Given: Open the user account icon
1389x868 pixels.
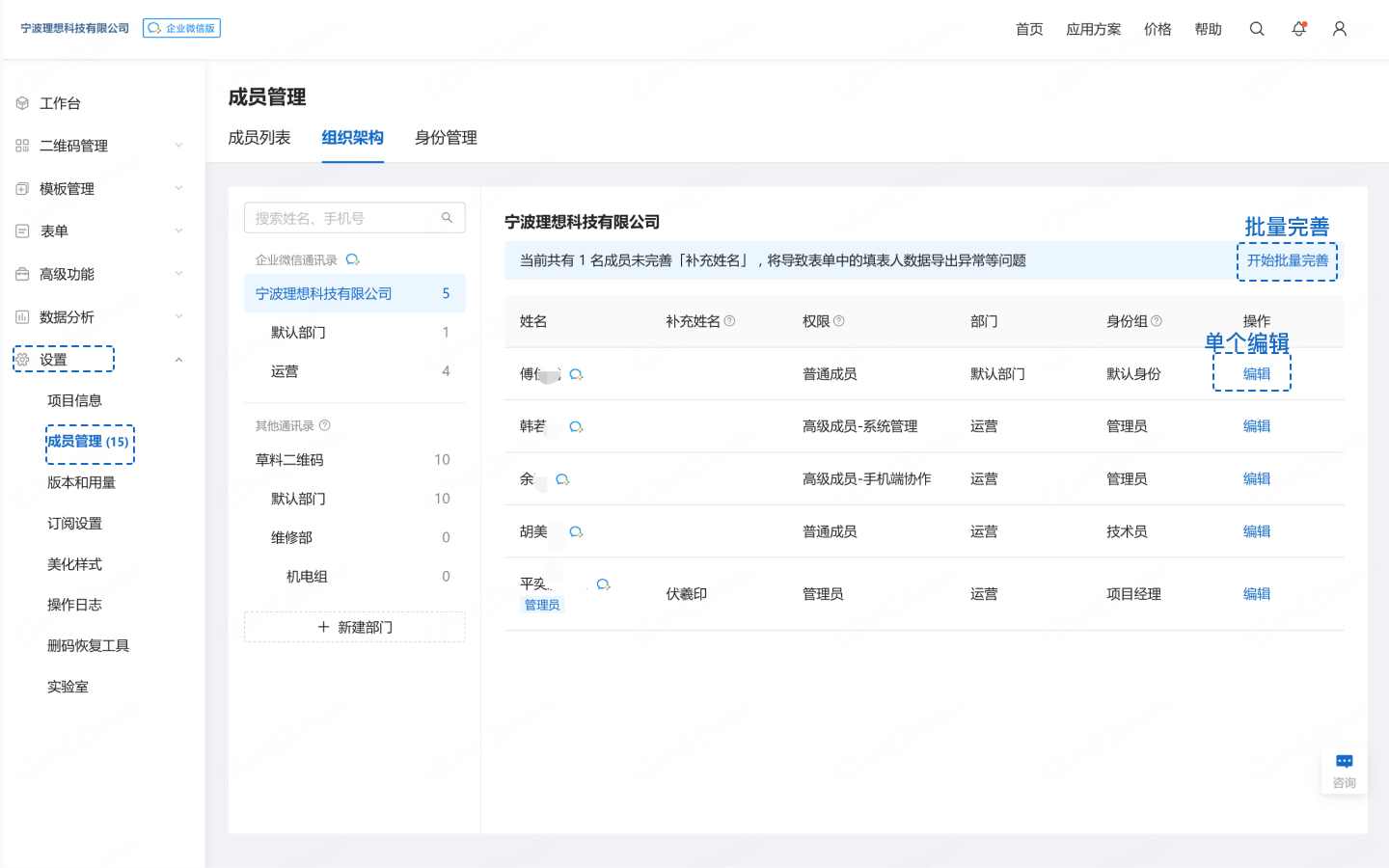Looking at the screenshot, I should point(1340,29).
